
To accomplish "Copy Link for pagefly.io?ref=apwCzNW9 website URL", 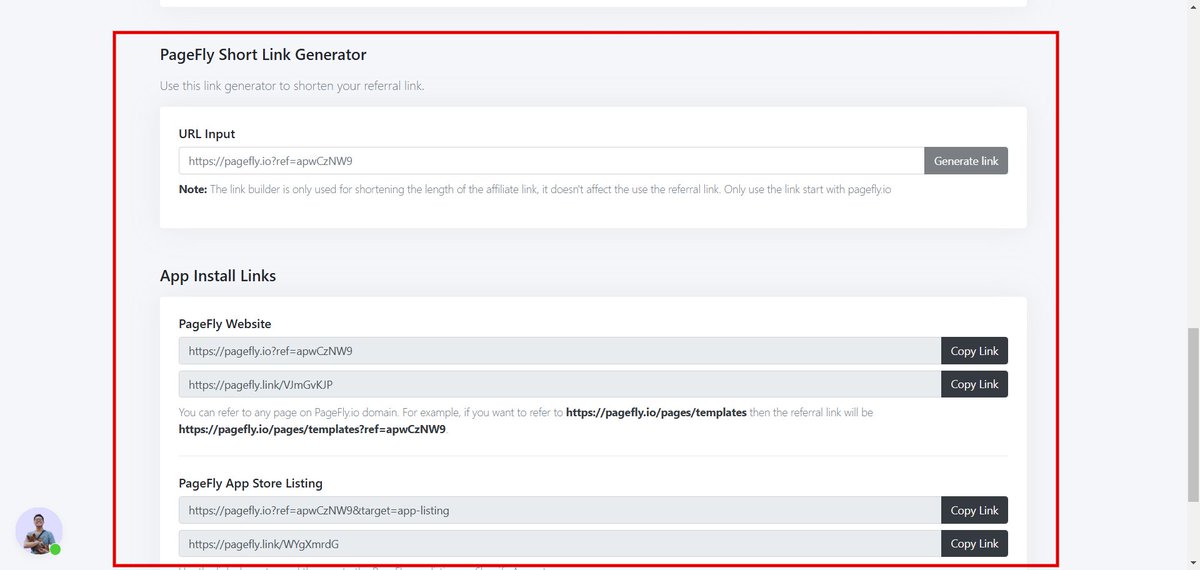I will tap(974, 351).
